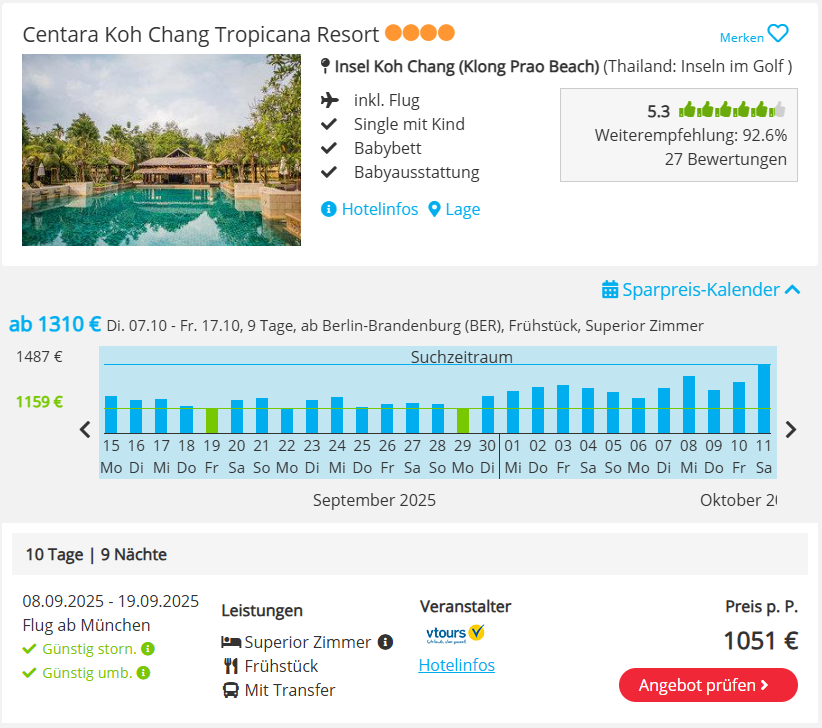The width and height of the screenshot is (822, 728).
Task: Open the resort pool photo
Action: tap(161, 150)
